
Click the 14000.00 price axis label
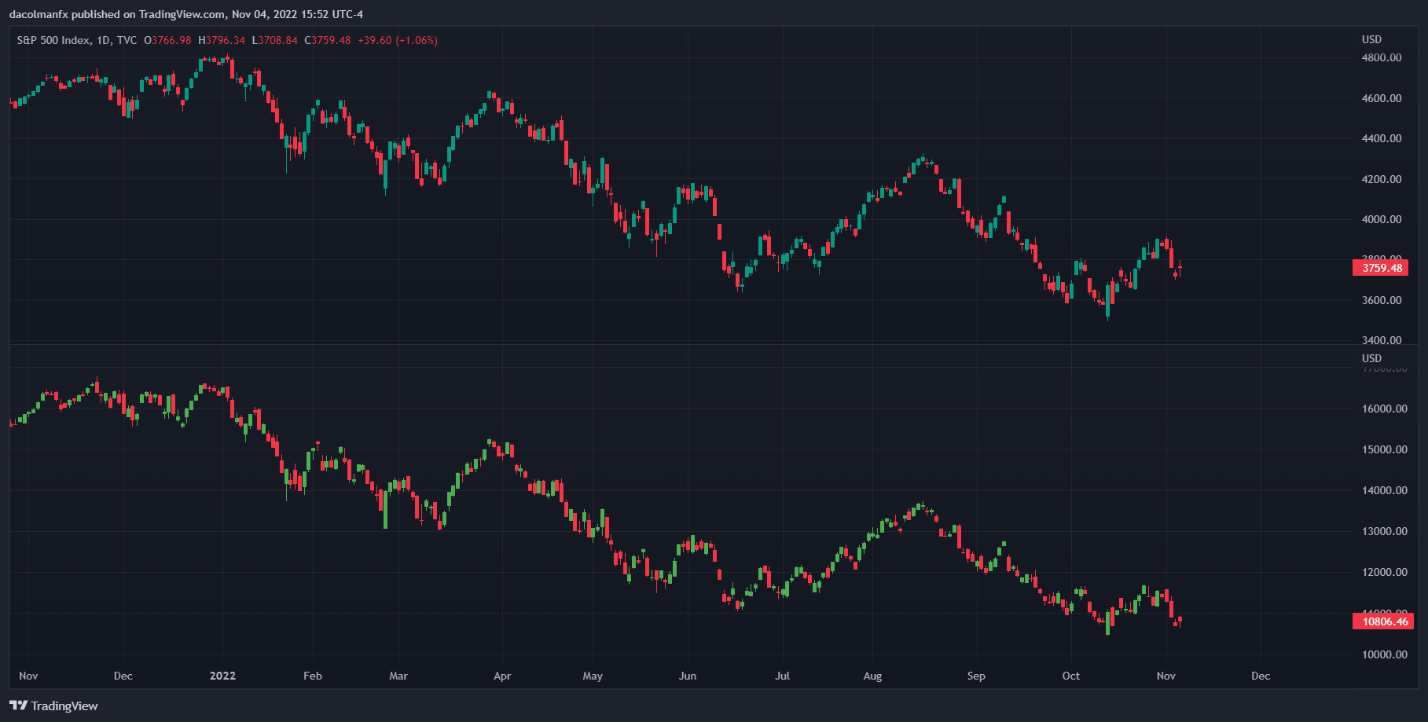(x=1384, y=491)
